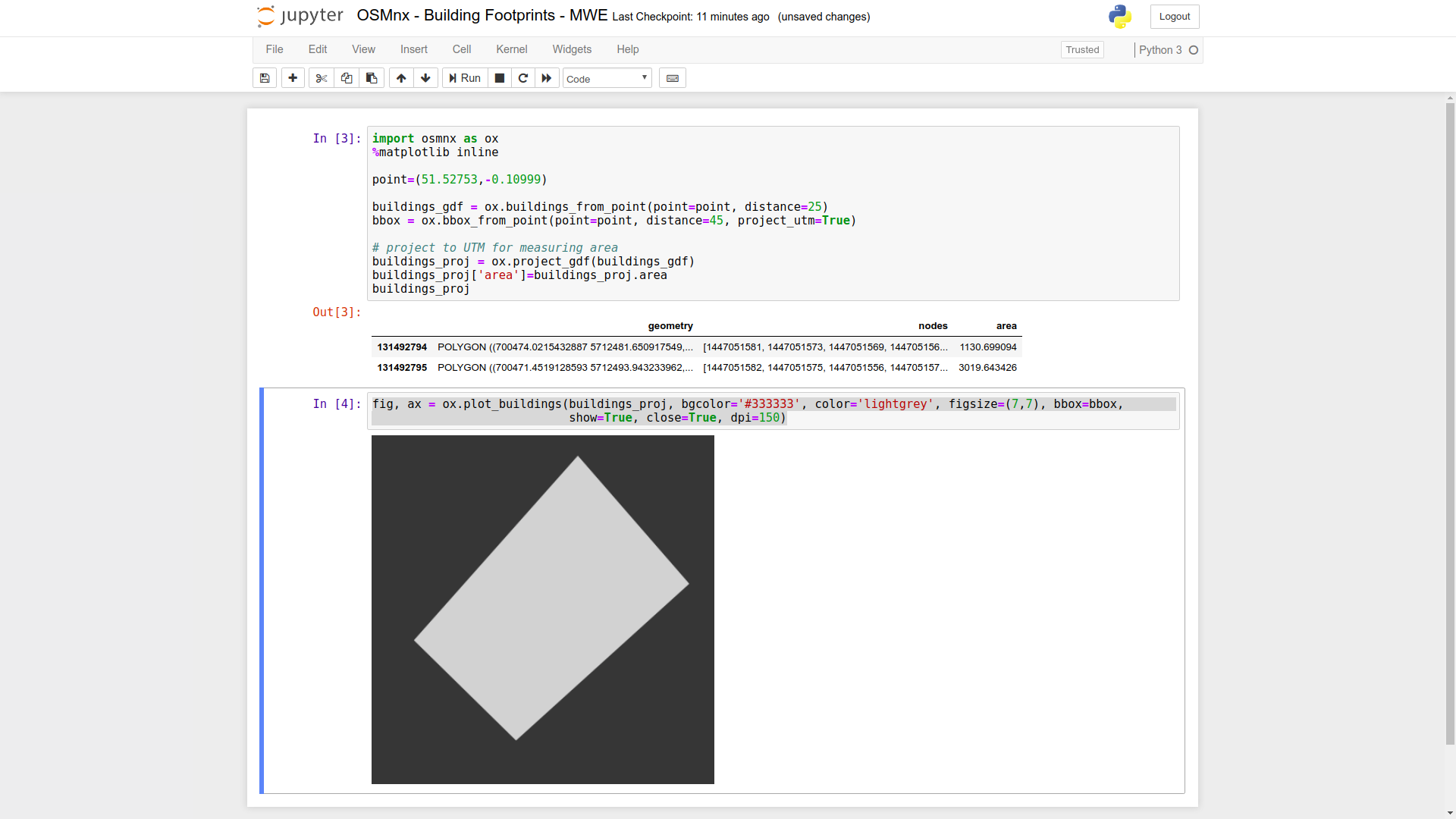View the notebook's Trusted status
1456x819 pixels.
[x=1082, y=49]
